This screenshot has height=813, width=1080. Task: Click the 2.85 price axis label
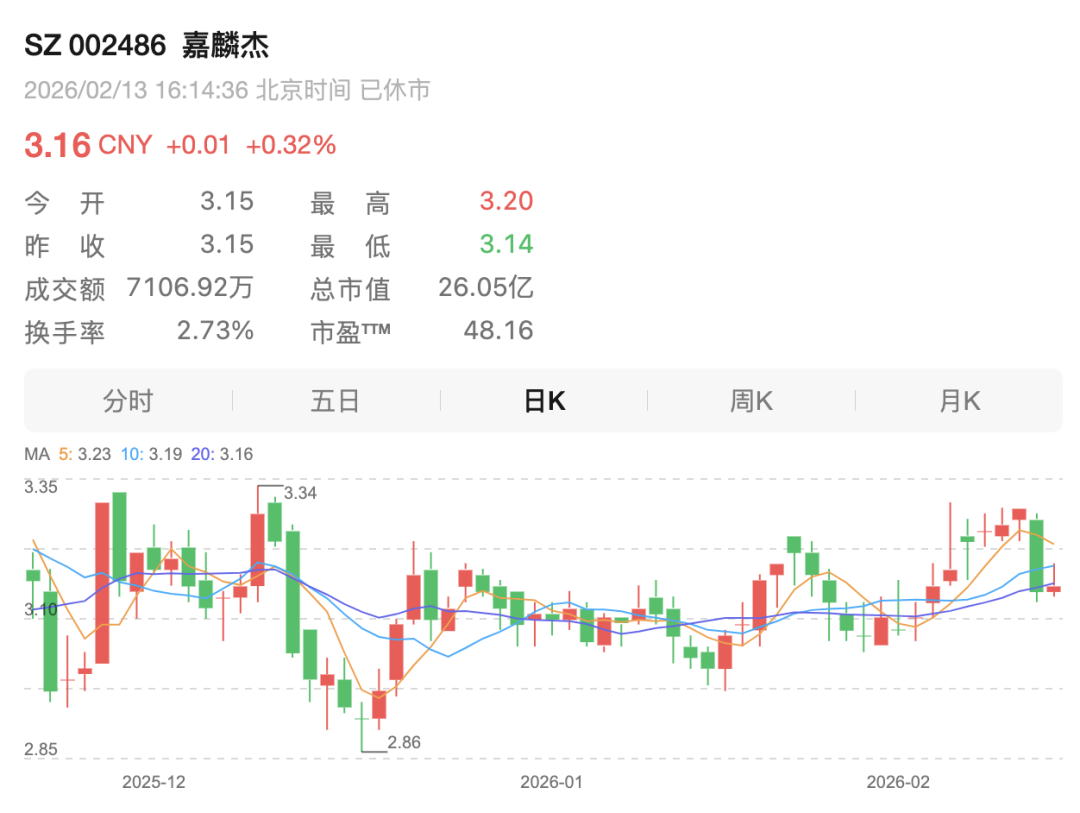[41, 750]
